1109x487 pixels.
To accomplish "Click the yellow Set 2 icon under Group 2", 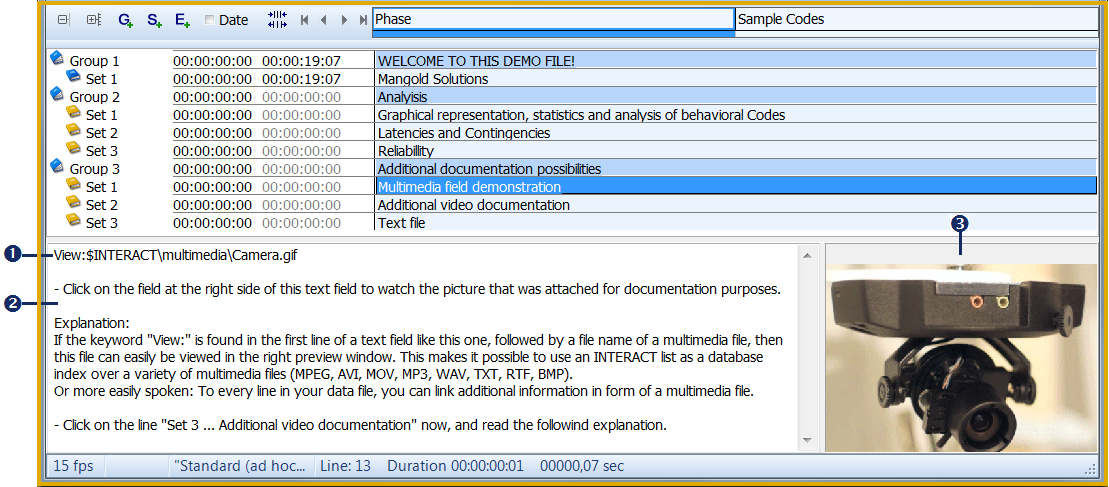I will point(74,131).
